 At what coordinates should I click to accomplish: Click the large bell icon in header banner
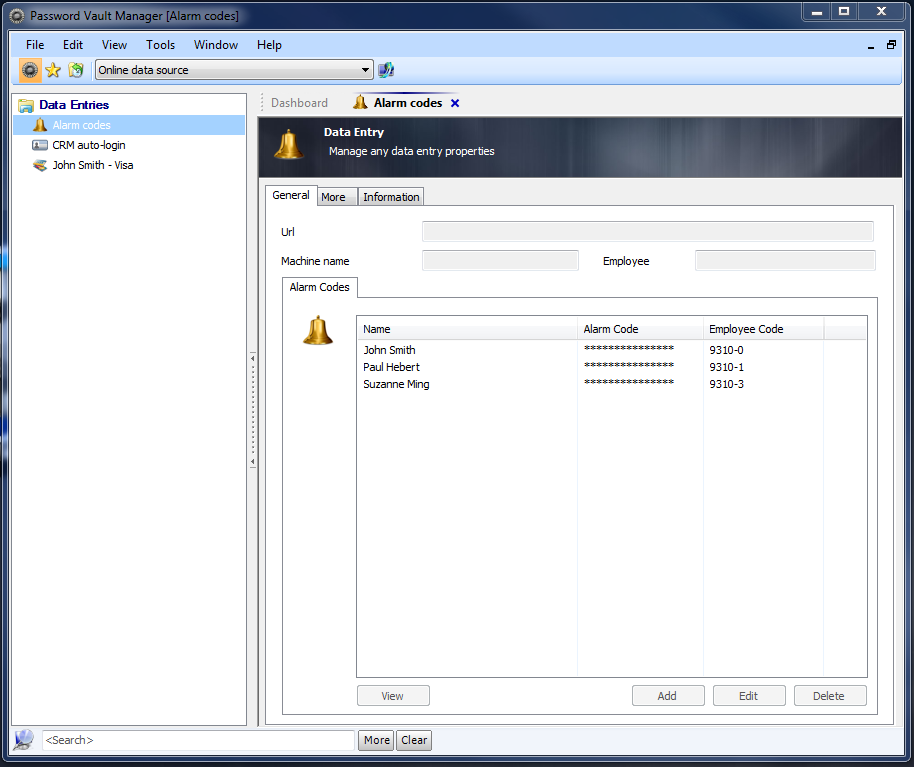pos(289,145)
